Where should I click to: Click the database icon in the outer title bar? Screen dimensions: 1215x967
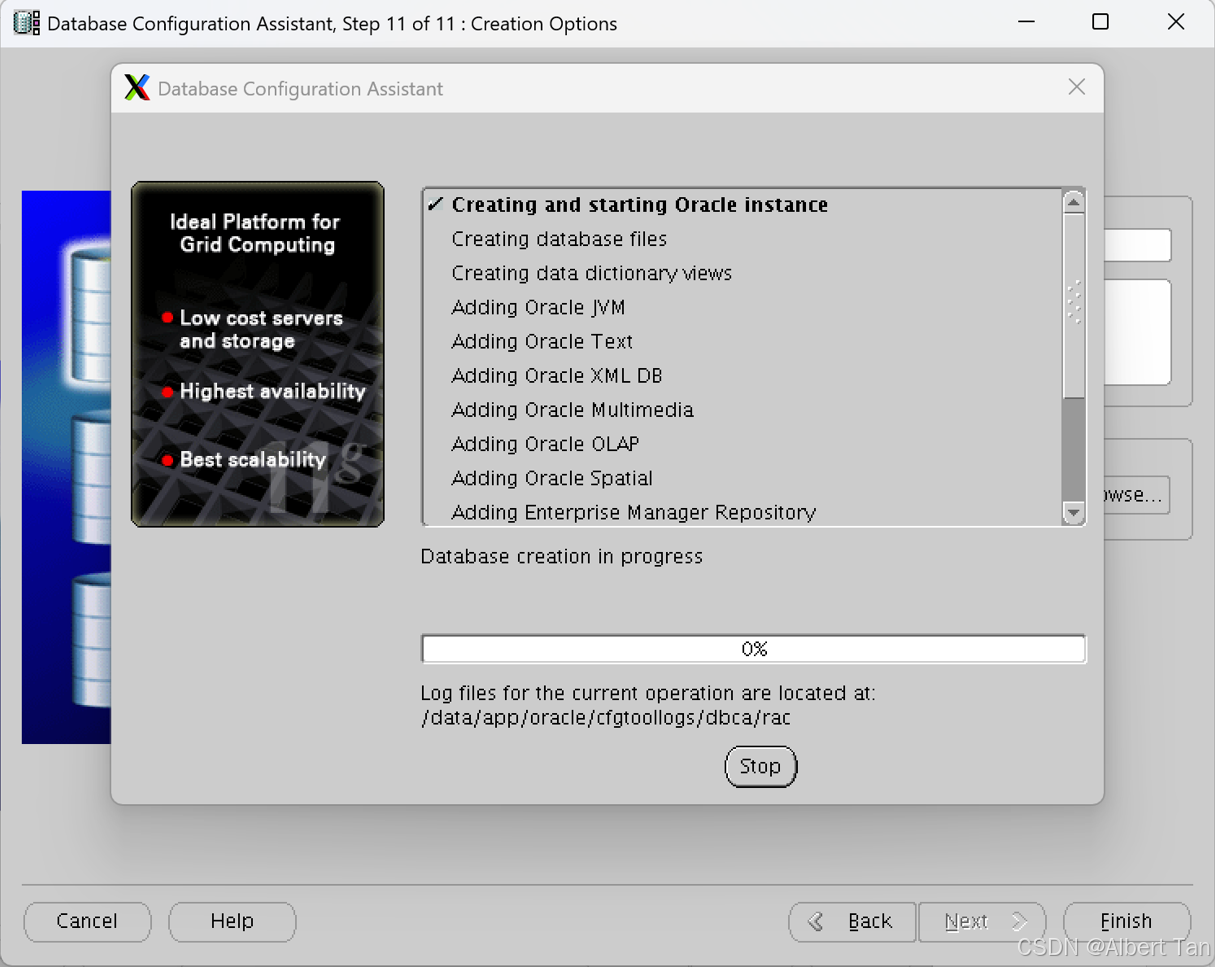pyautogui.click(x=27, y=23)
